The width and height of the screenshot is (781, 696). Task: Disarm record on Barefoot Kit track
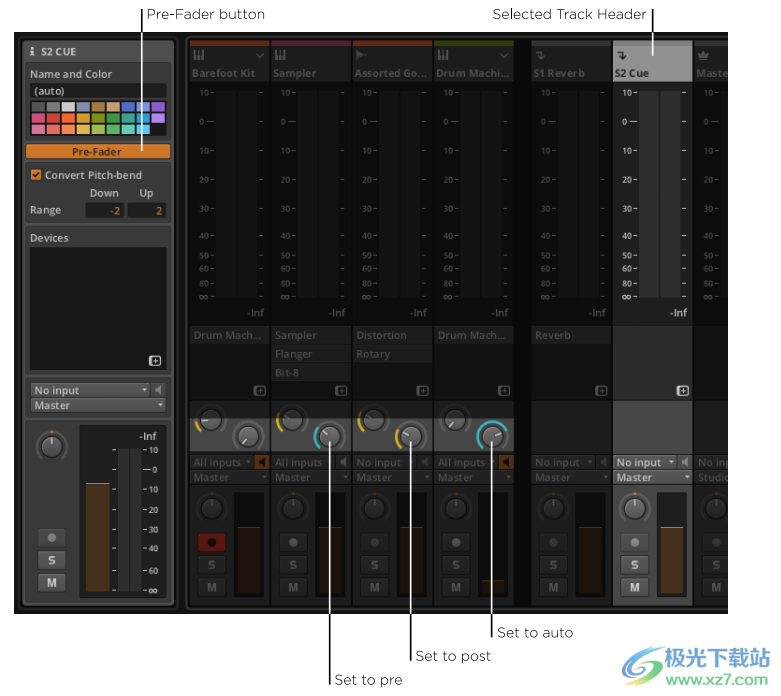pyautogui.click(x=212, y=543)
